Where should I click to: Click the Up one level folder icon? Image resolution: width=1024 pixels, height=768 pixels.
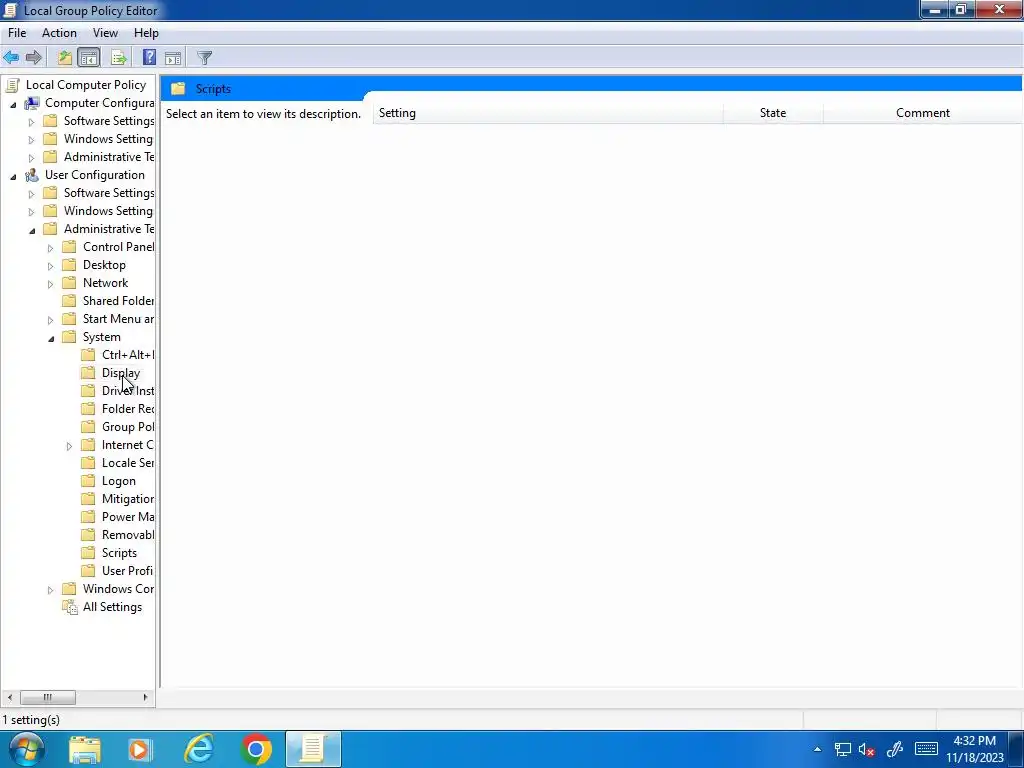pyautogui.click(x=65, y=57)
